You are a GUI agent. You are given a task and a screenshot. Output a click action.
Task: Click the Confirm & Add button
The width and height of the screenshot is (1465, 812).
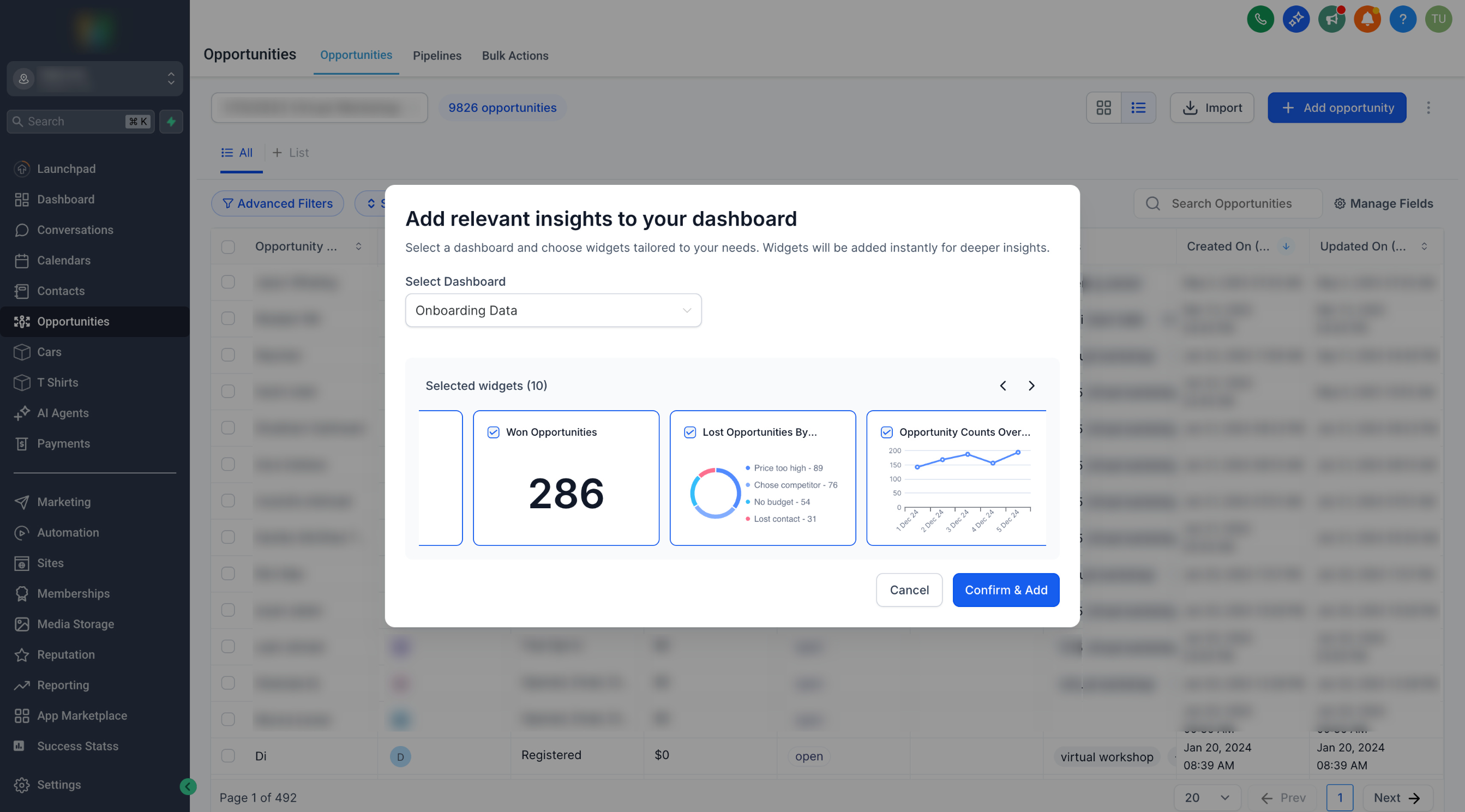[1005, 590]
